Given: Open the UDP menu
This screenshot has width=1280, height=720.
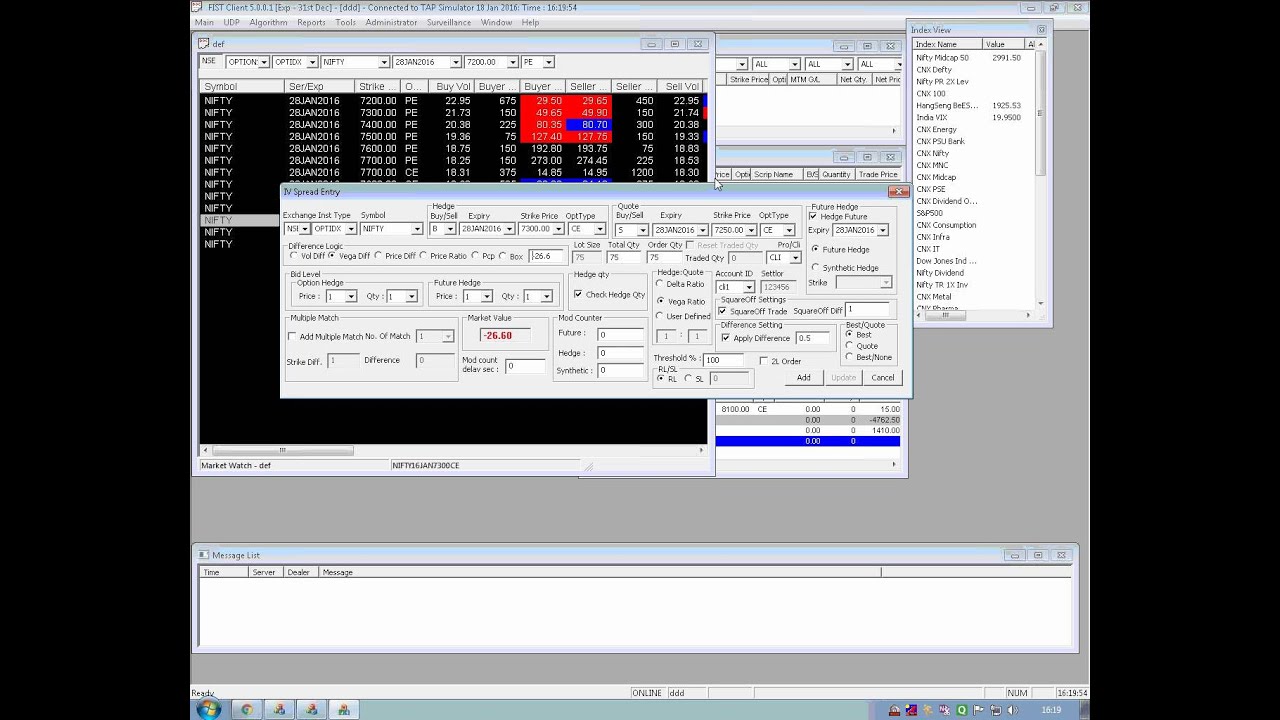Looking at the screenshot, I should [x=231, y=22].
